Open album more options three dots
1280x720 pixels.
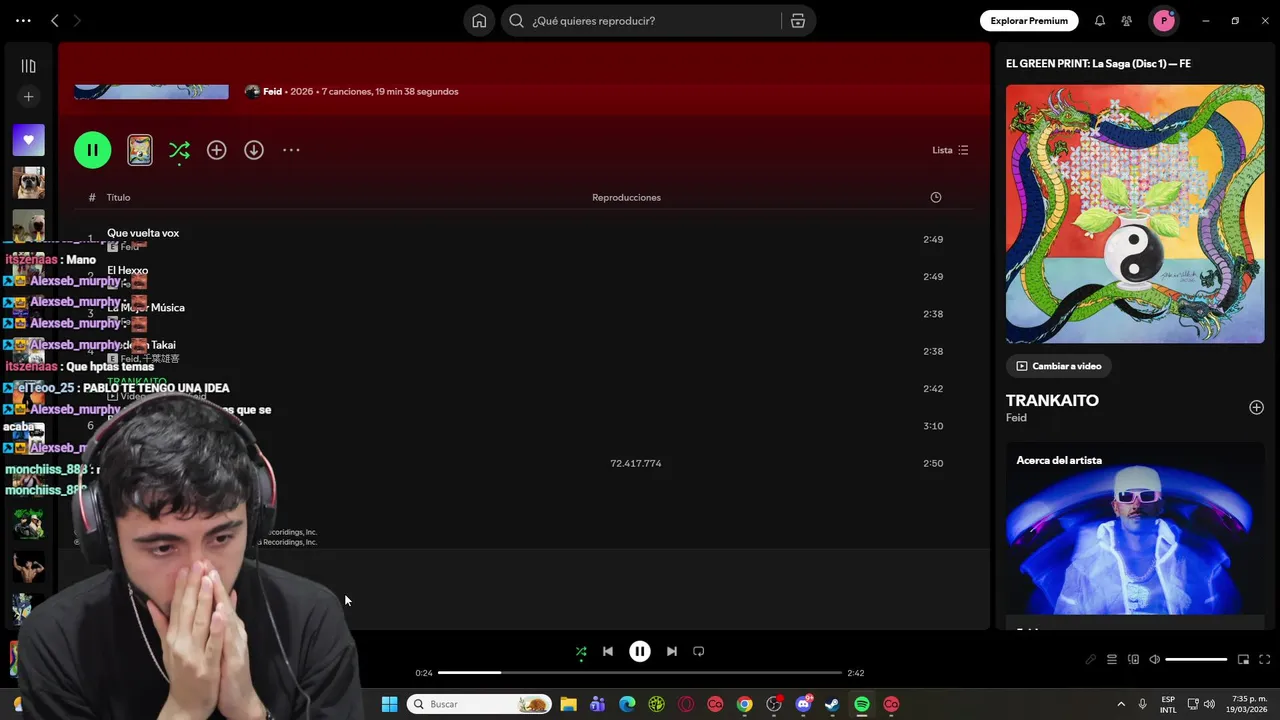tap(291, 150)
